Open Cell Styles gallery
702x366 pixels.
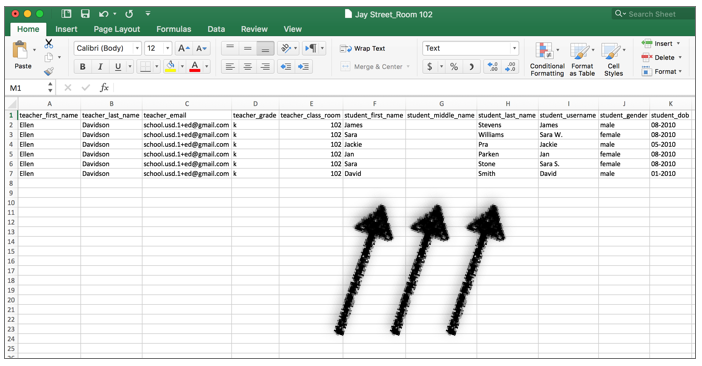click(613, 60)
